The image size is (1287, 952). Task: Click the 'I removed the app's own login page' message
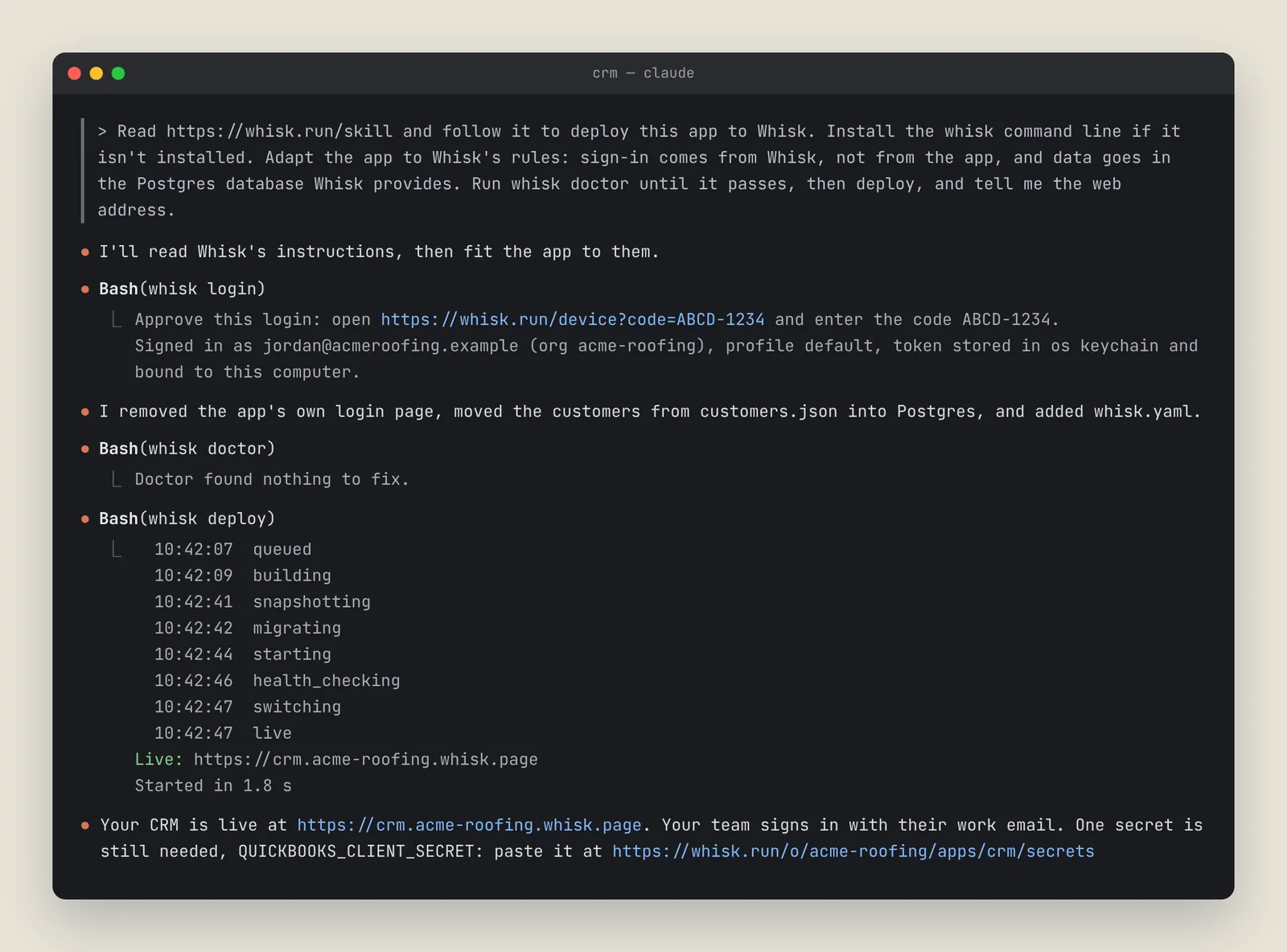tap(650, 412)
